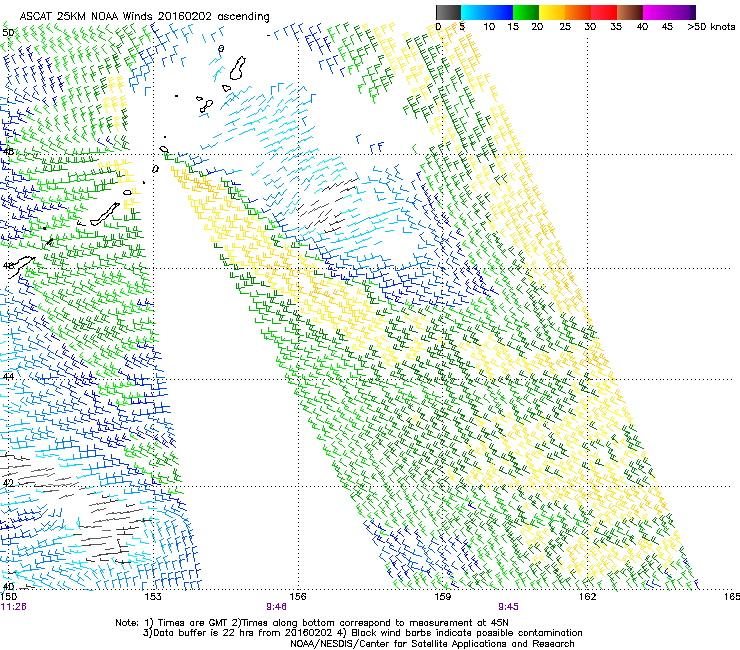
Task: Pick the yellow 20-25 knots legend segment
Action: [552, 12]
